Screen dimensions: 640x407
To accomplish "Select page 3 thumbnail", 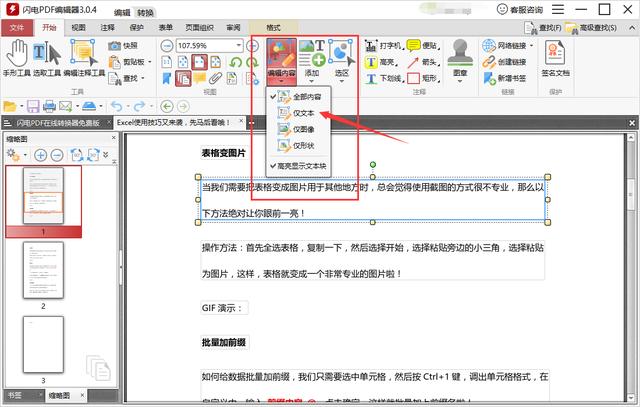I will [x=43, y=345].
